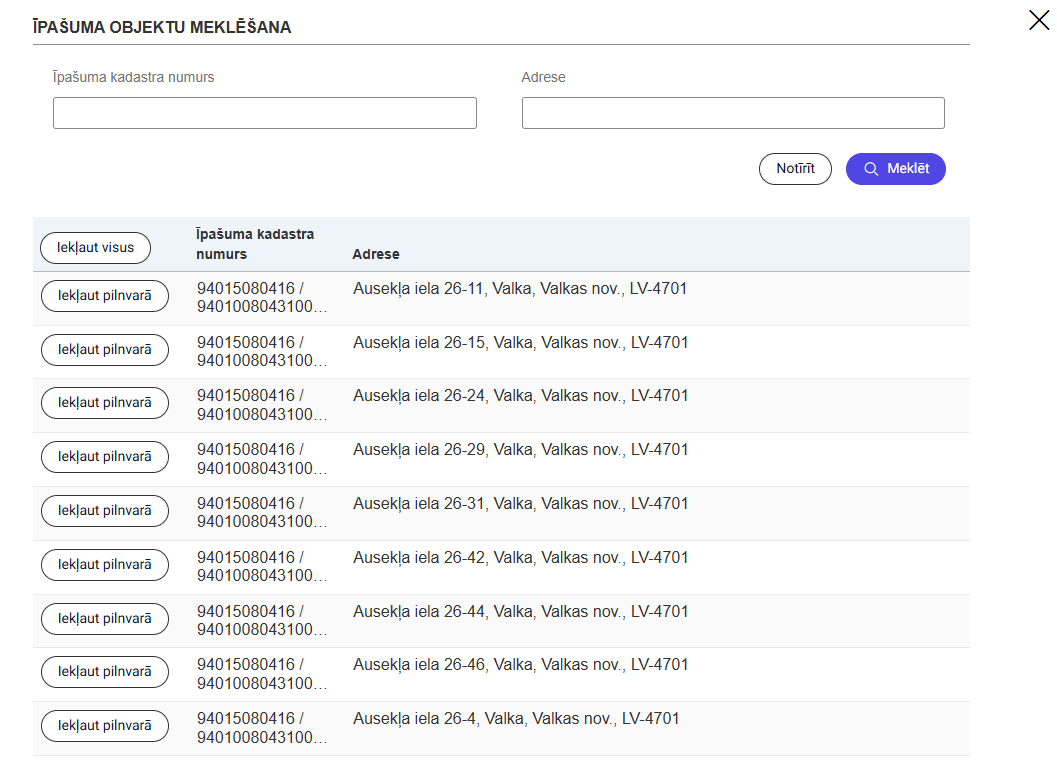The height and width of the screenshot is (764, 1057).
Task: Select address Ausekļa iela 26-11 text
Action: pos(520,289)
